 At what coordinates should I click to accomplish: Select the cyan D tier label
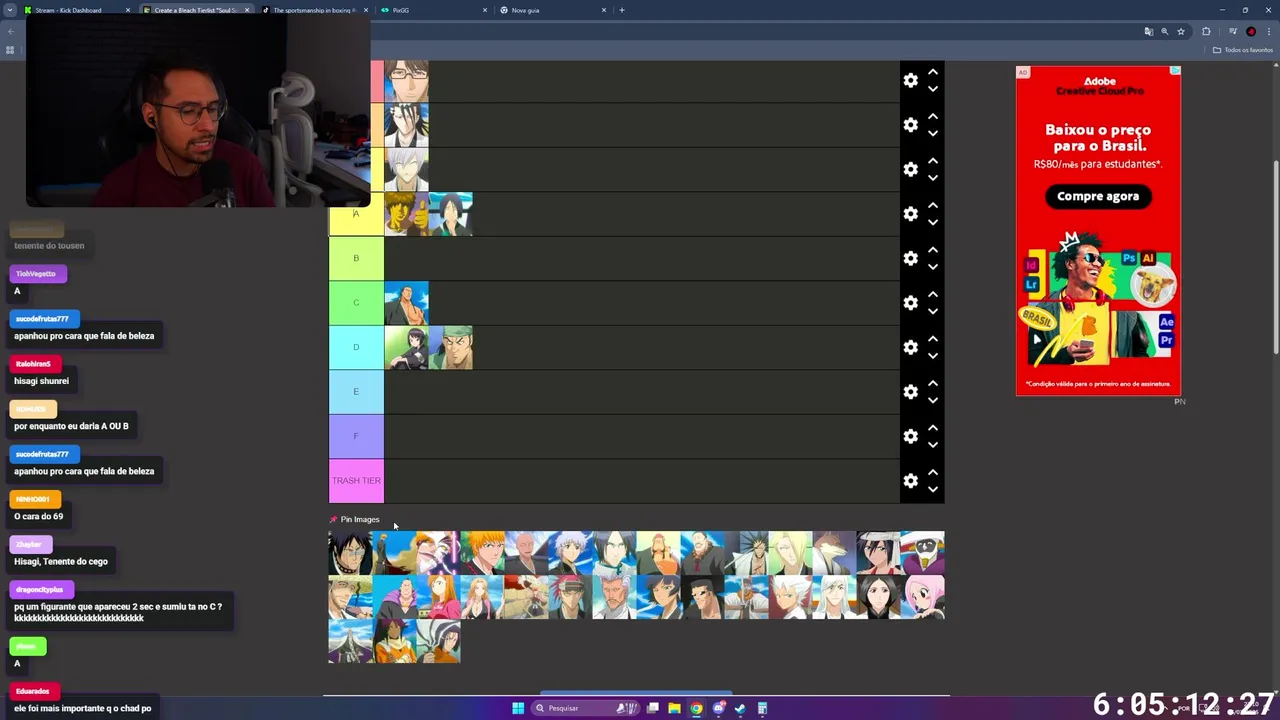(x=356, y=347)
